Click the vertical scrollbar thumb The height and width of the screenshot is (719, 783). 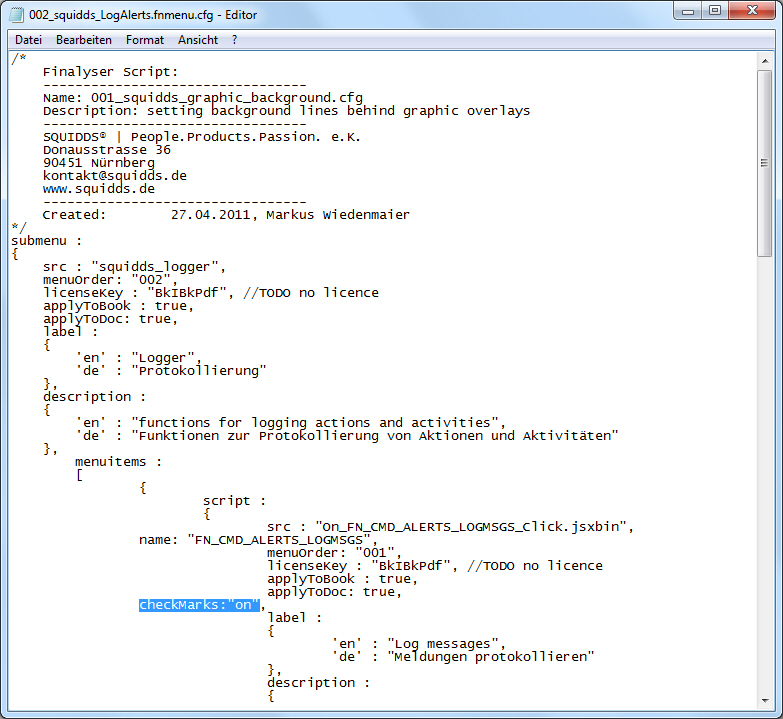pyautogui.click(x=765, y=163)
